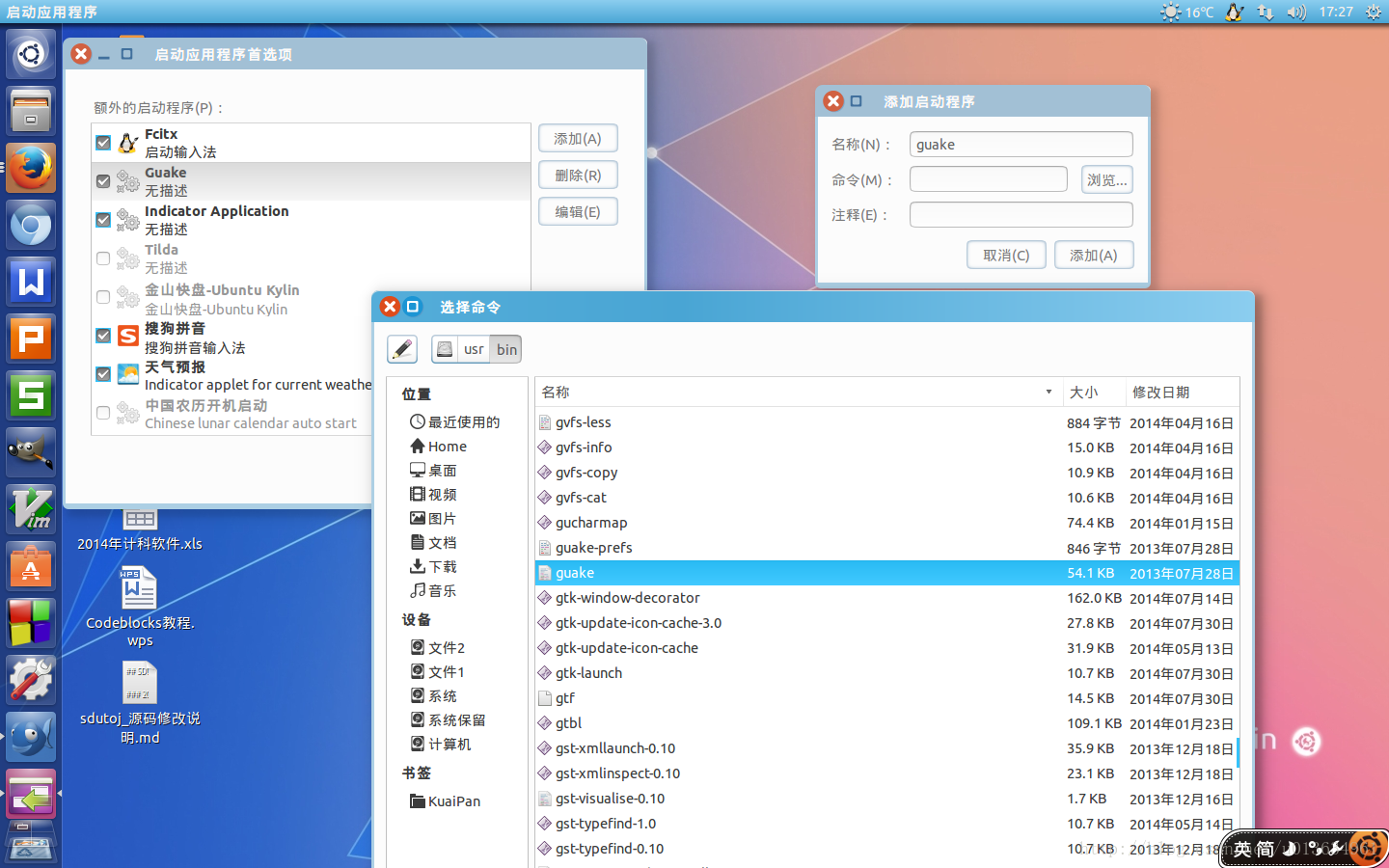Launch Files manager from the dock
This screenshot has height=868, width=1389.
point(31,110)
